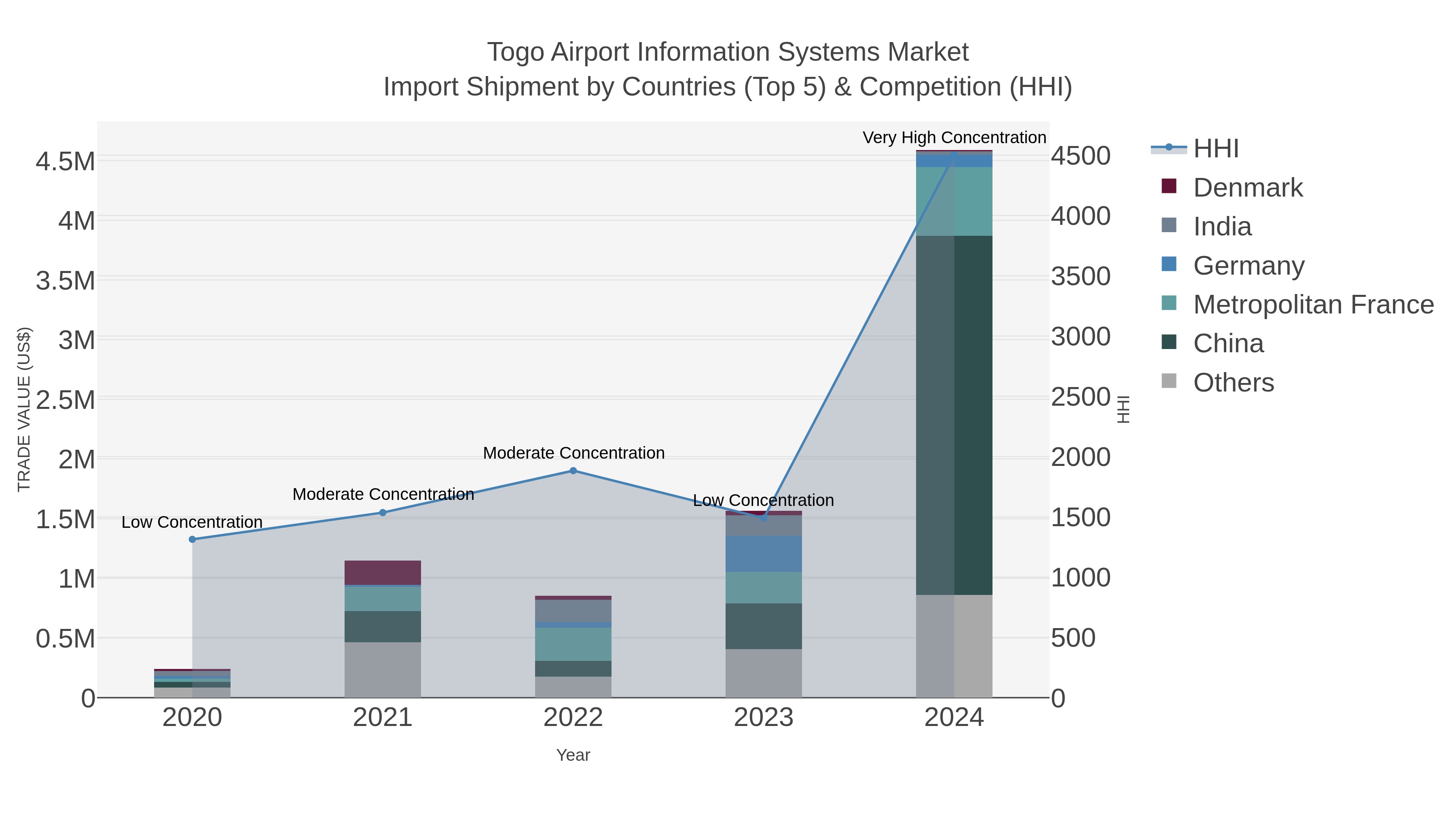Image resolution: width=1456 pixels, height=819 pixels.
Task: Click the 'Very High Concentration' annotation
Action: tap(954, 138)
